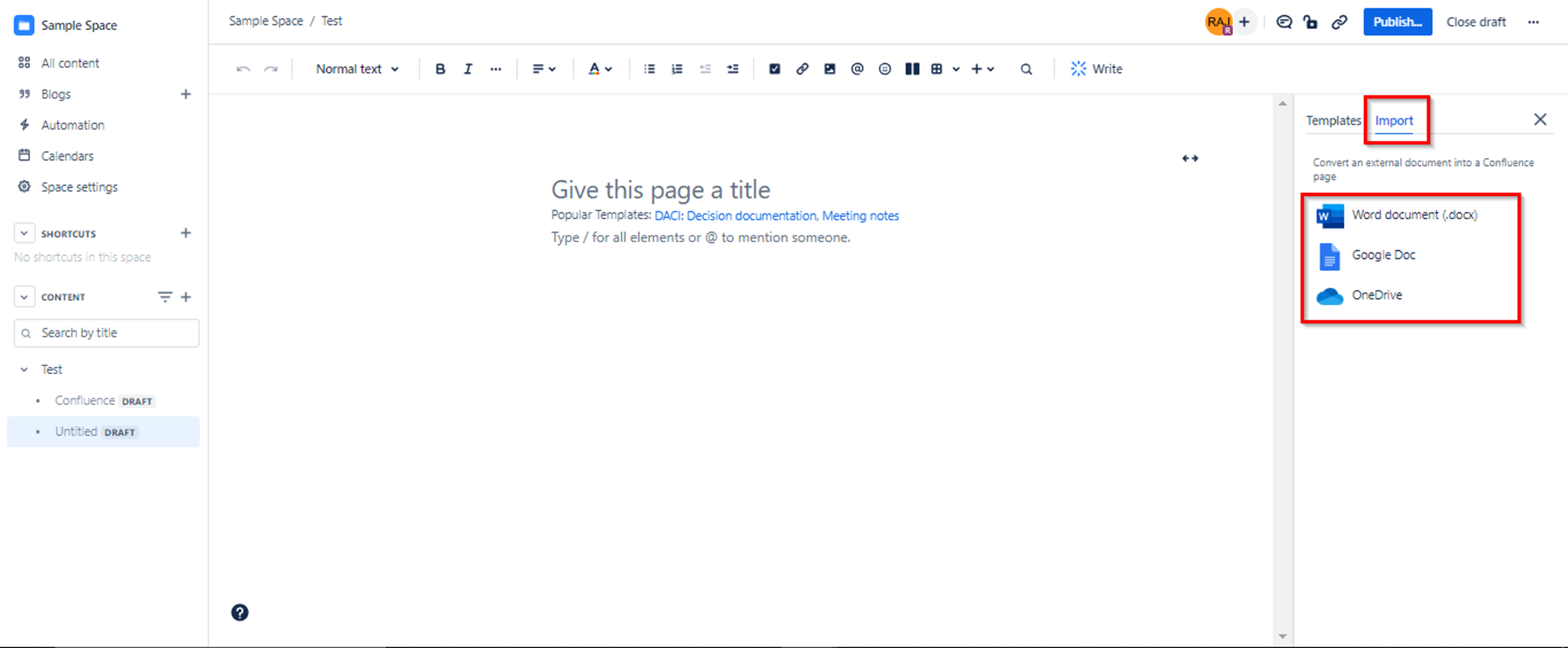Switch to the Templates tab
The width and height of the screenshot is (1568, 648).
tap(1332, 120)
